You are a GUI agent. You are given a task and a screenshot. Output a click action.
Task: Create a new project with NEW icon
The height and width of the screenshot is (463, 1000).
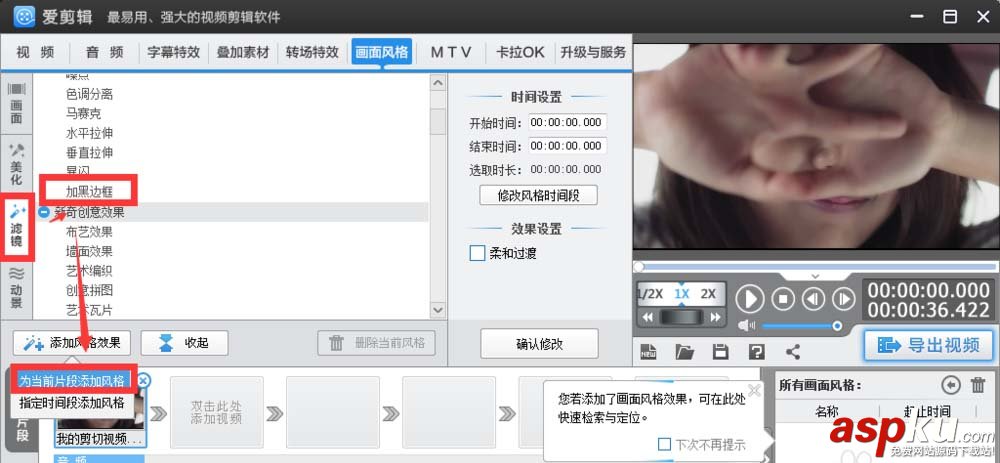[649, 351]
